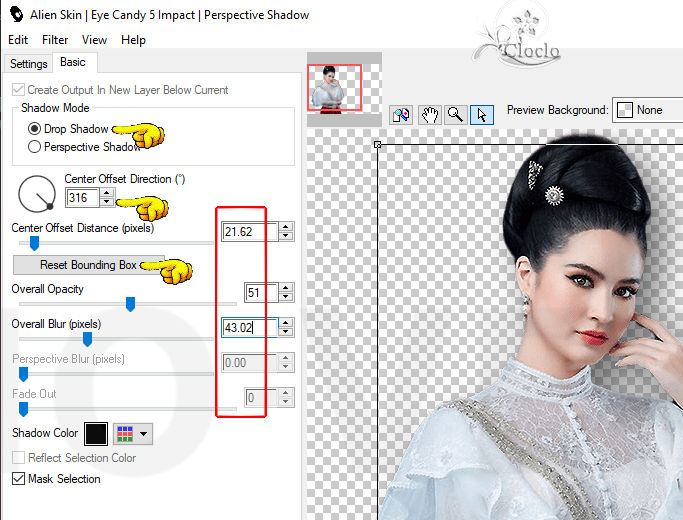
Task: Open the Filter menu
Action: pos(55,40)
